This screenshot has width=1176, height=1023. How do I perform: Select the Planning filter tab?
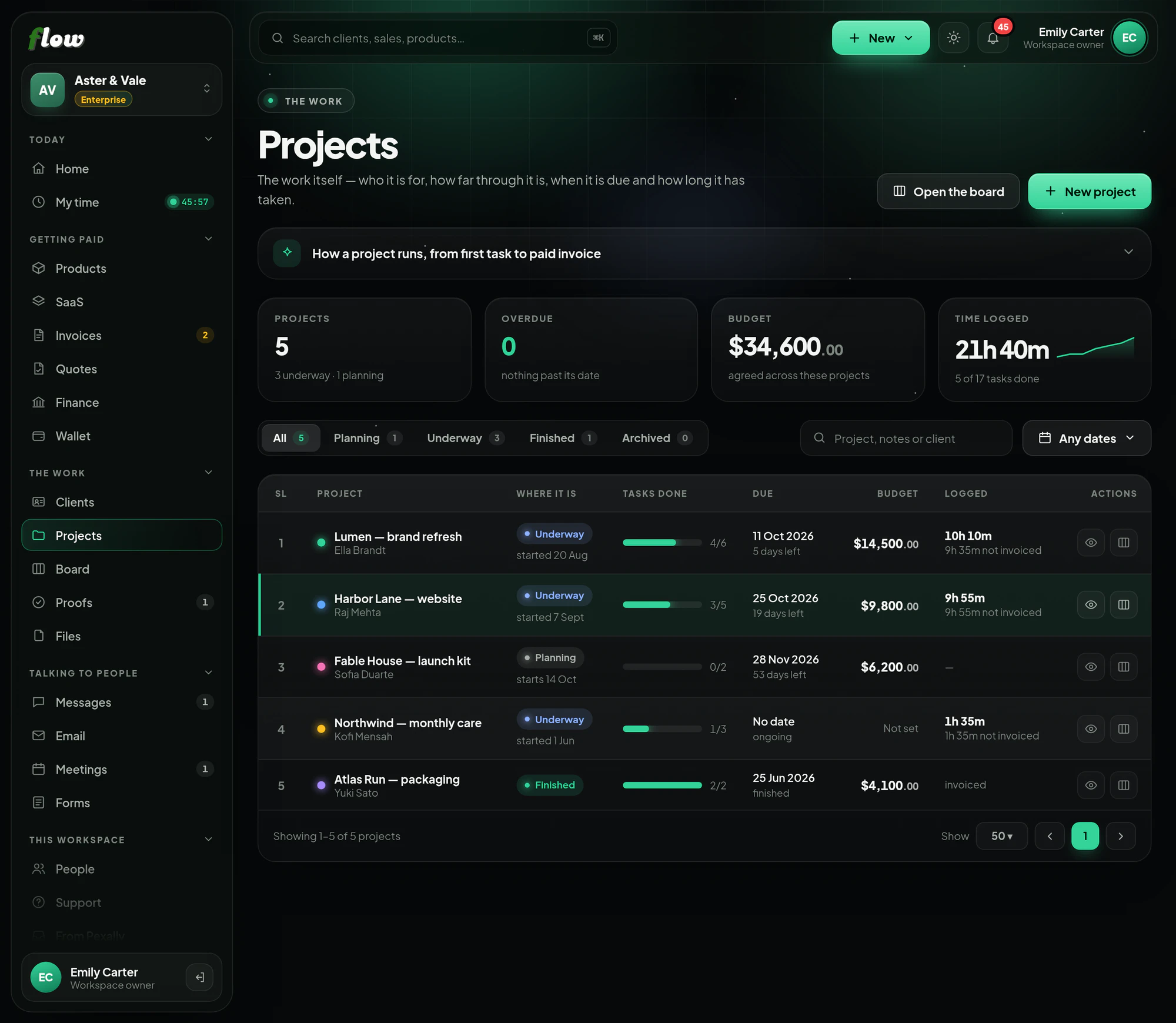pyautogui.click(x=367, y=438)
